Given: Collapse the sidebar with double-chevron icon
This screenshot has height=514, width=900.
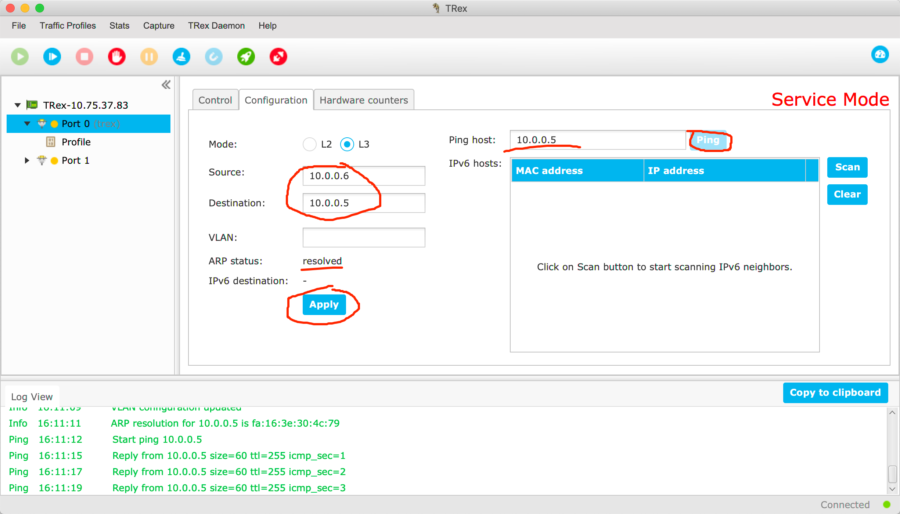Looking at the screenshot, I should coord(166,85).
